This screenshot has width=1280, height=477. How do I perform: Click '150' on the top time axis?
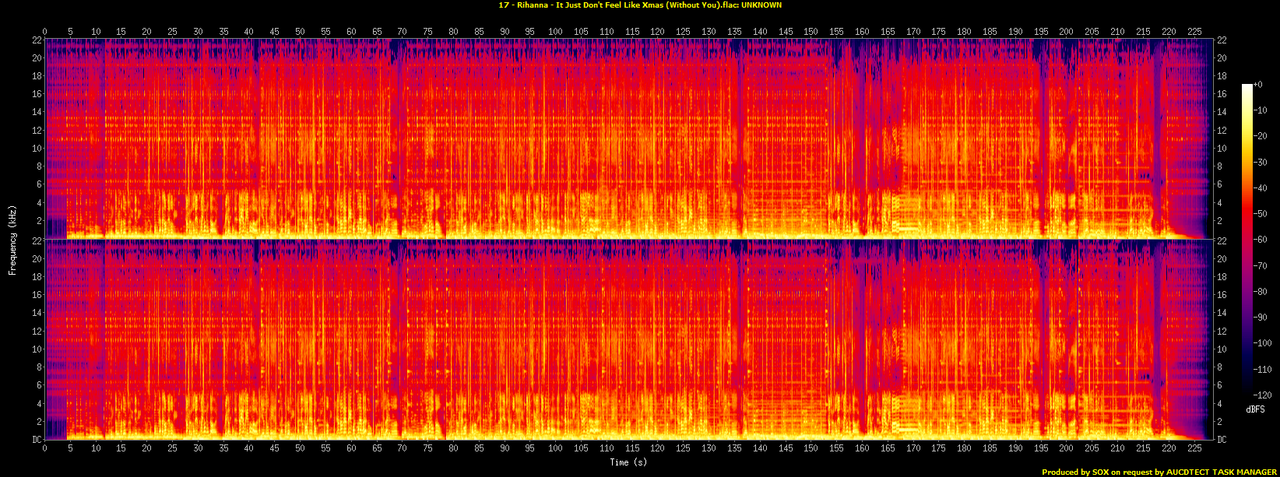[x=809, y=31]
